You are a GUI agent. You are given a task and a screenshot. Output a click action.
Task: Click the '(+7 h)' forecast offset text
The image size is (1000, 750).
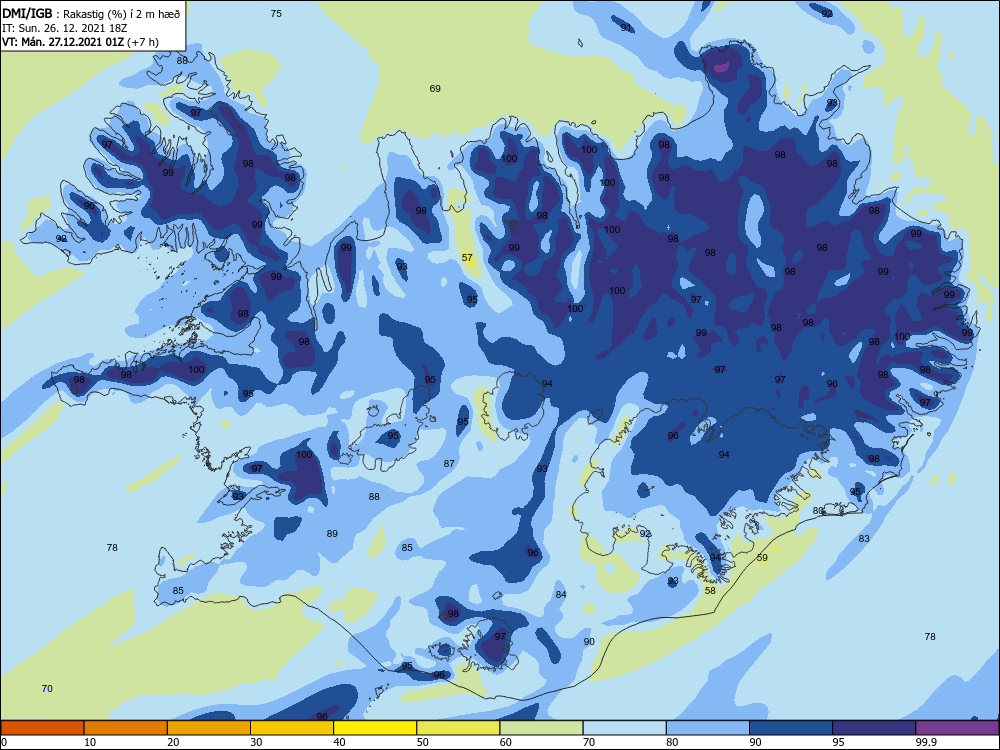tap(143, 42)
